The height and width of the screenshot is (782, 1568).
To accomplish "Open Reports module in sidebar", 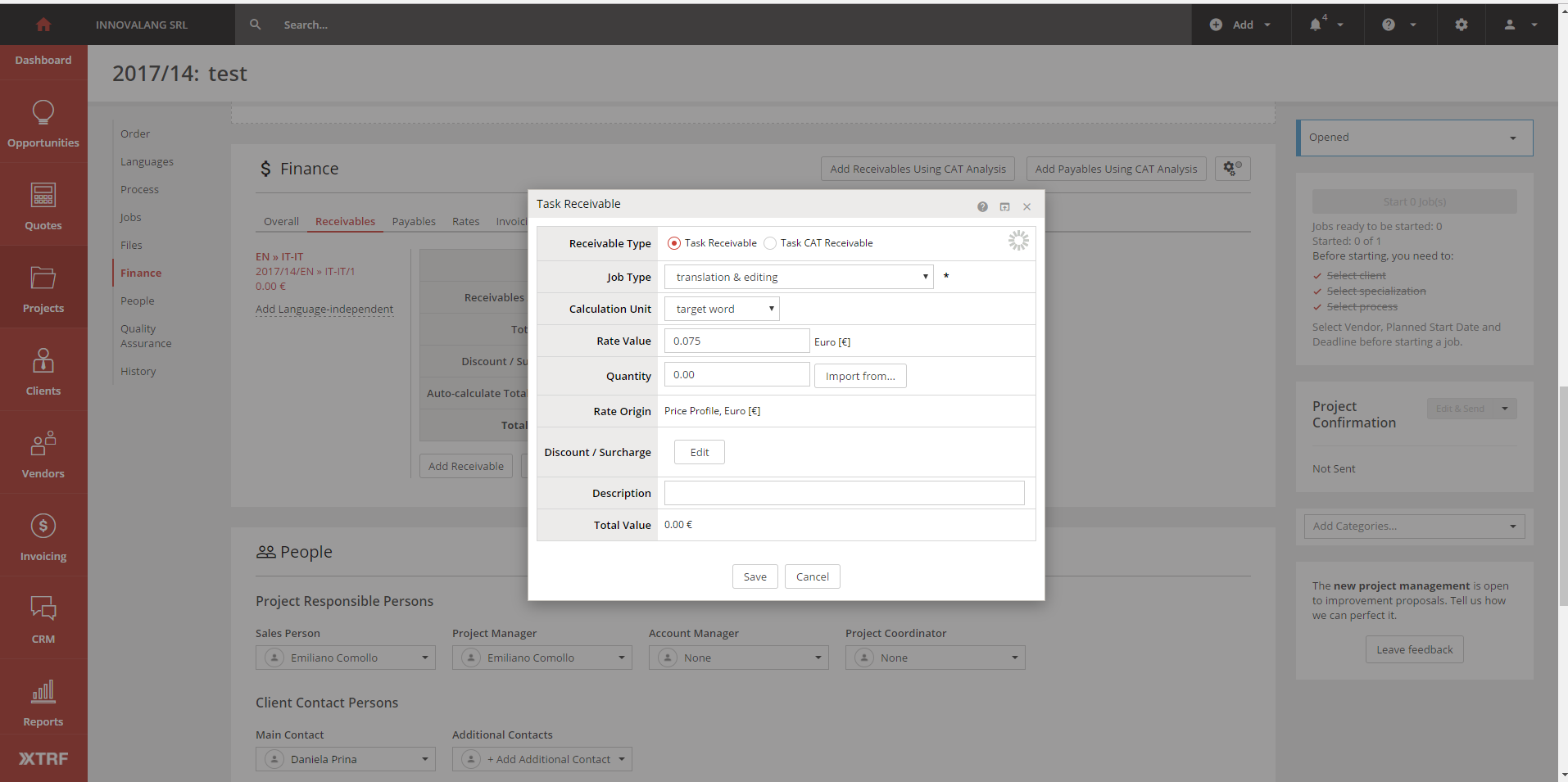I will pyautogui.click(x=43, y=702).
